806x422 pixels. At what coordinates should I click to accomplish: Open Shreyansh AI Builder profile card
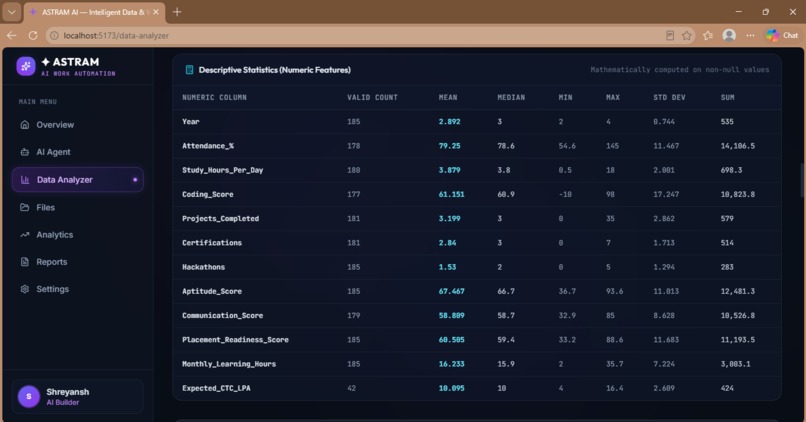pos(78,397)
